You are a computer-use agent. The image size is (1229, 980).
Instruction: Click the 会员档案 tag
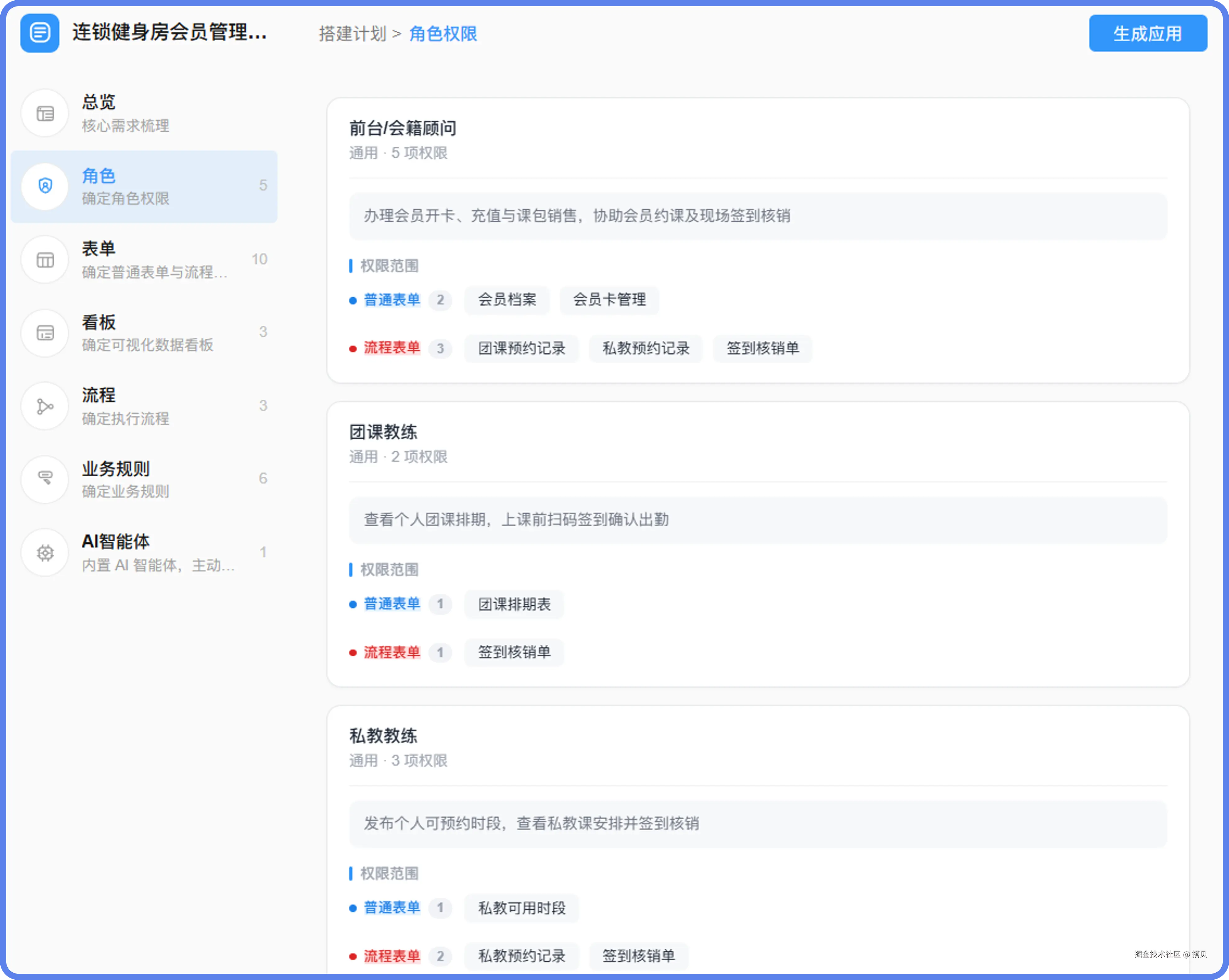coord(507,300)
